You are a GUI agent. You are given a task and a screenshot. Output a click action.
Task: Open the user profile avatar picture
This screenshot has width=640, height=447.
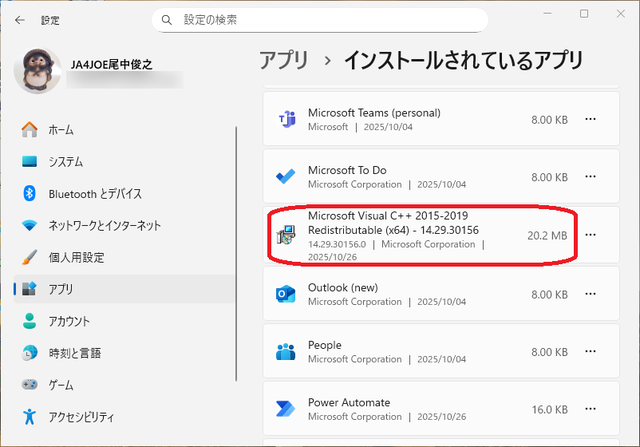coord(38,71)
